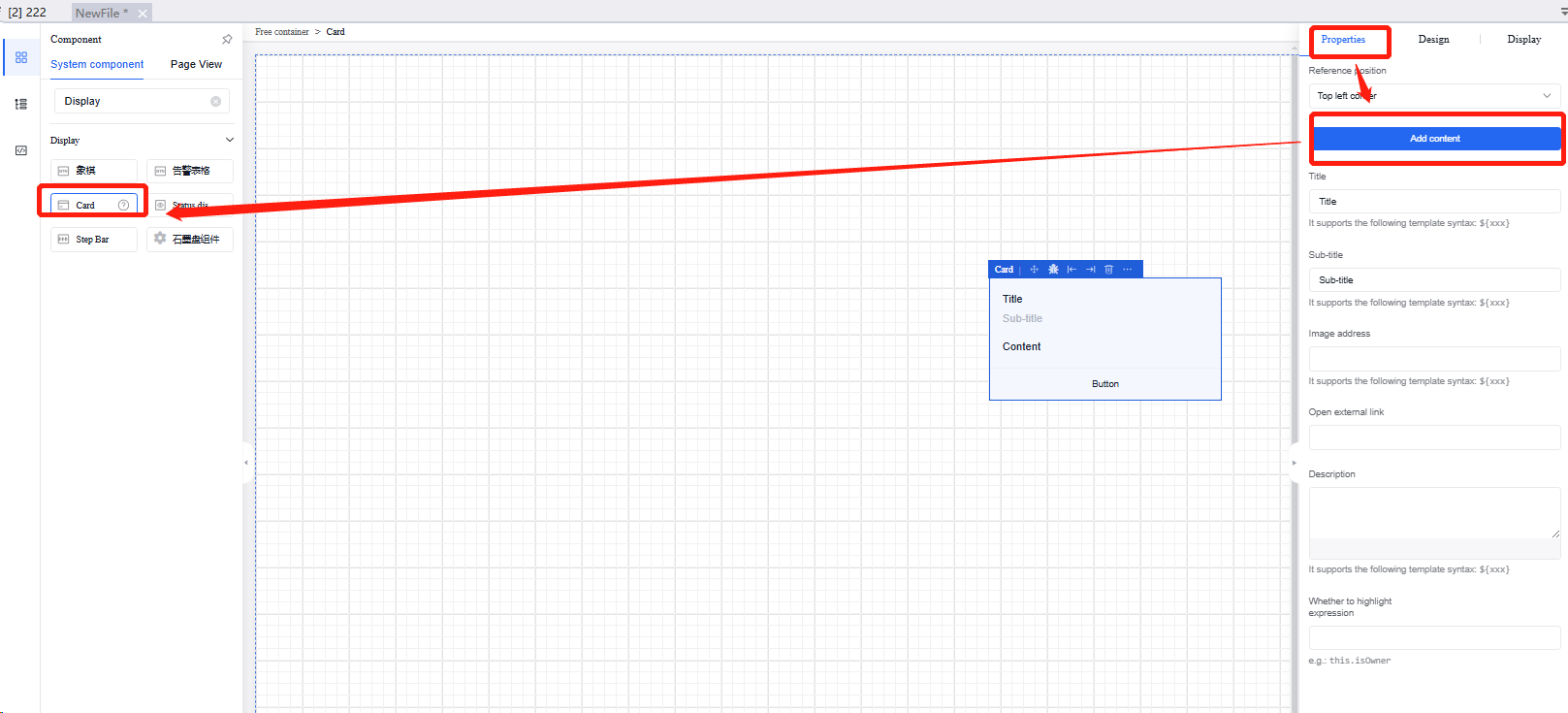Switch to Page View tab
Screen dimensions: 1568x713
tap(196, 64)
